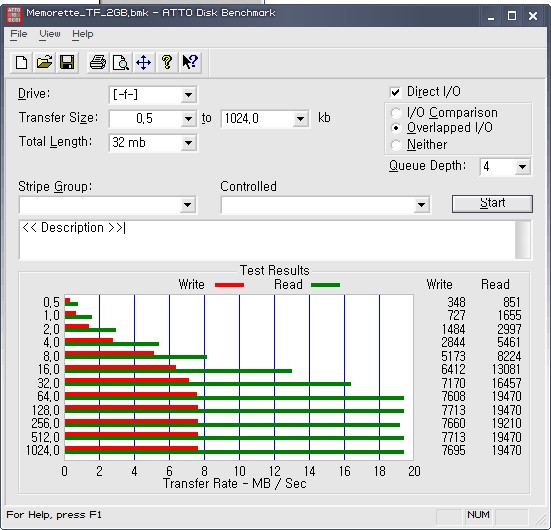Select the Overlapped I/O radio button
Image resolution: width=551 pixels, height=530 pixels.
coord(396,128)
